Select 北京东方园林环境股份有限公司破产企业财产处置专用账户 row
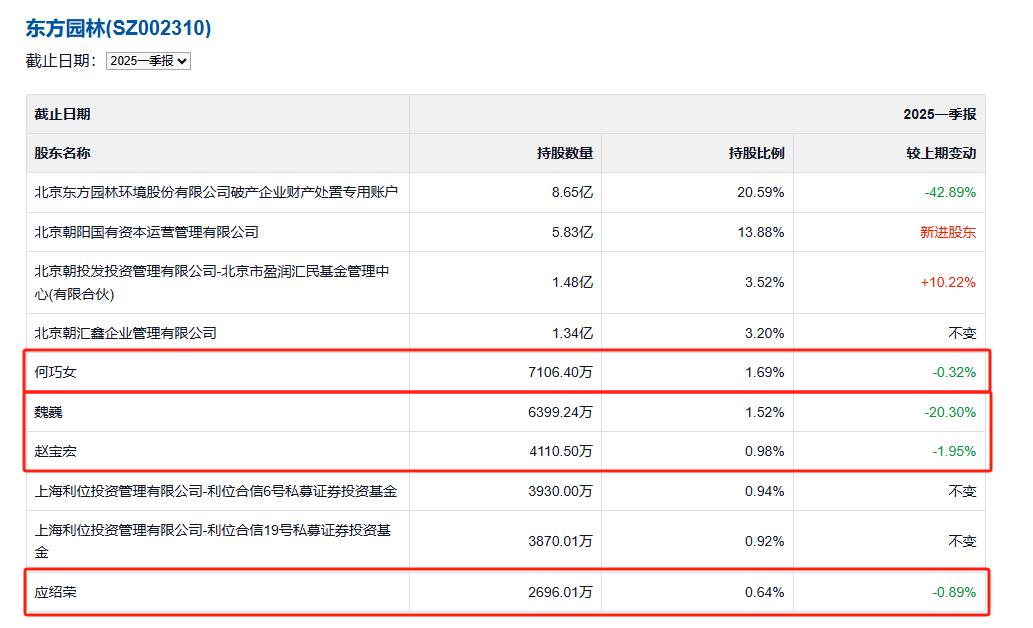1033x628 pixels. [x=506, y=192]
